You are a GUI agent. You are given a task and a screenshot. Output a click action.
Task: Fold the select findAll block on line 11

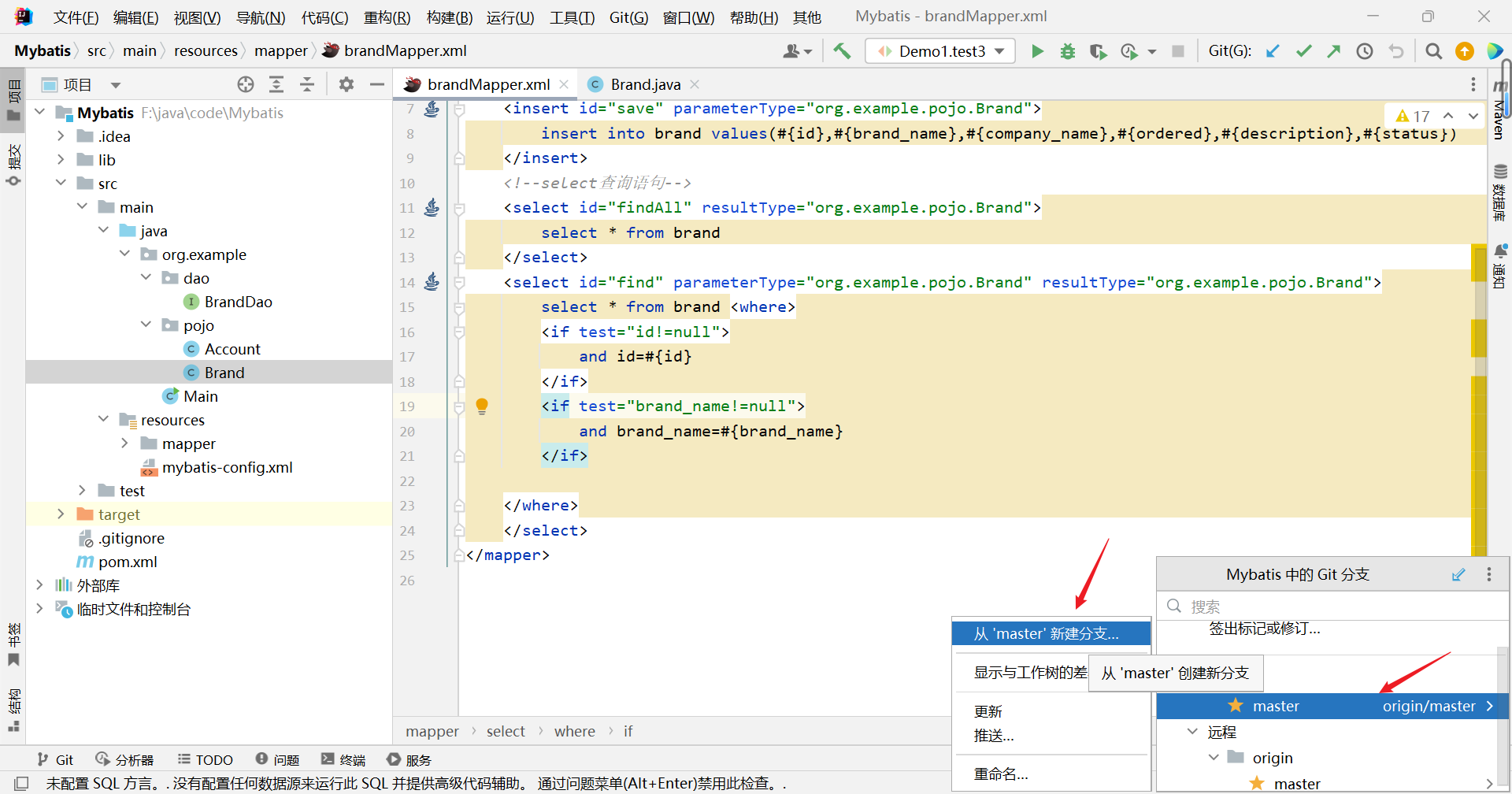458,208
